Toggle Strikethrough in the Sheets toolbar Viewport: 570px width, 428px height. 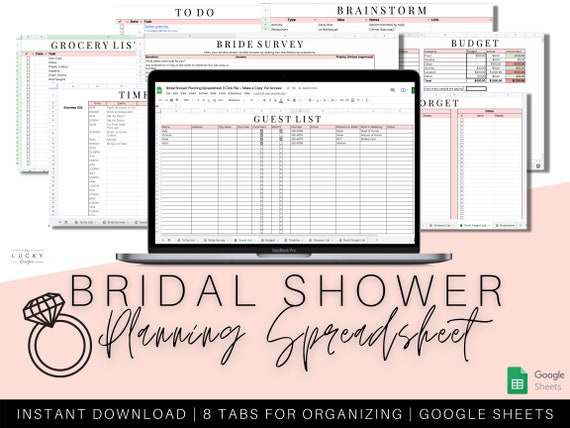click(275, 100)
